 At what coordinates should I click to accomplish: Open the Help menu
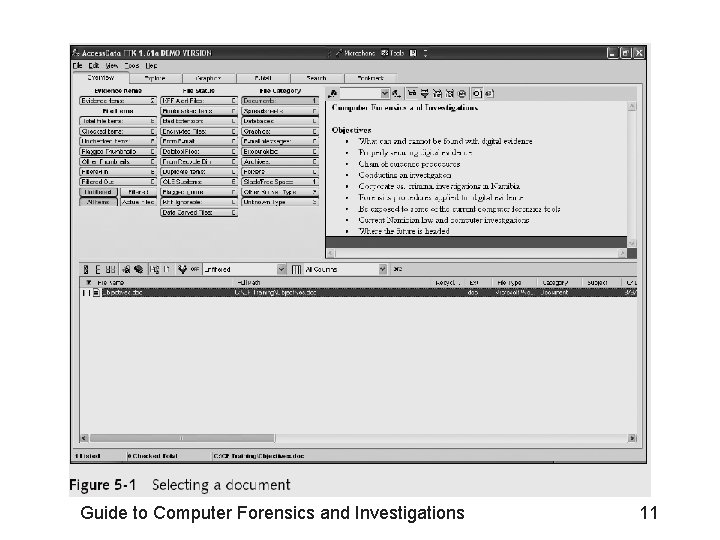[x=151, y=66]
